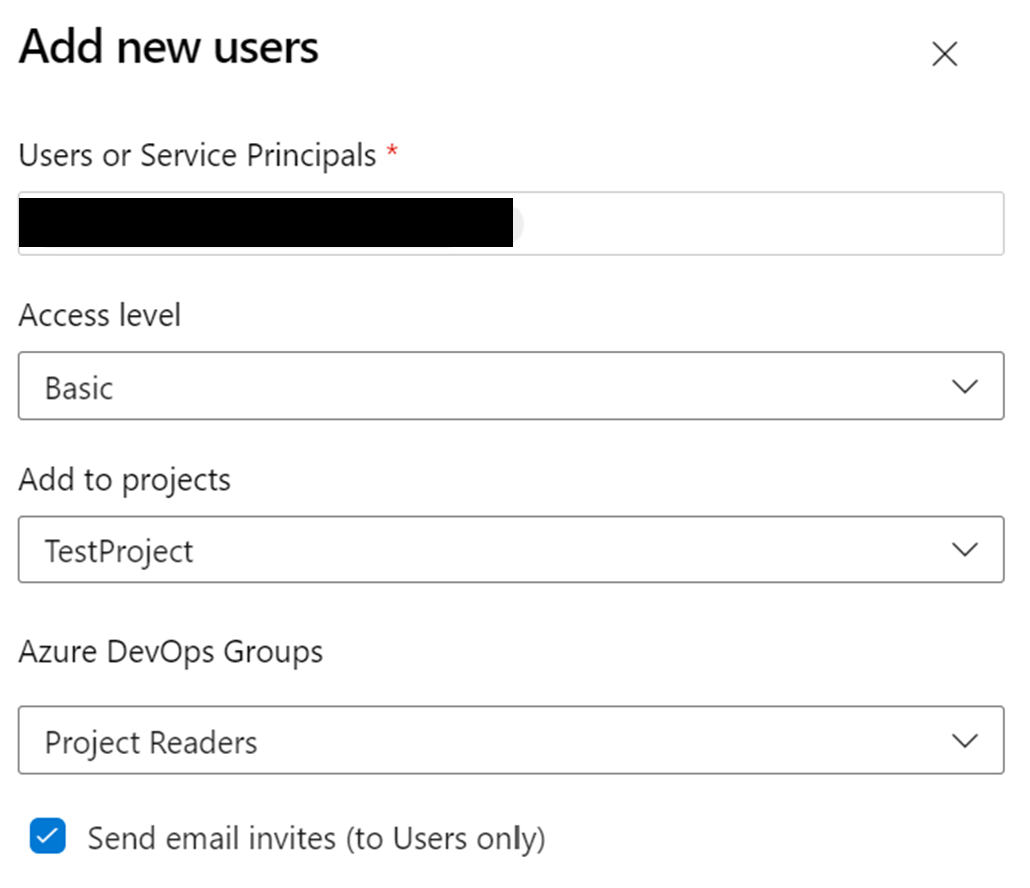
Task: Click the 'Users or Service Principals' label
Action: (x=198, y=156)
